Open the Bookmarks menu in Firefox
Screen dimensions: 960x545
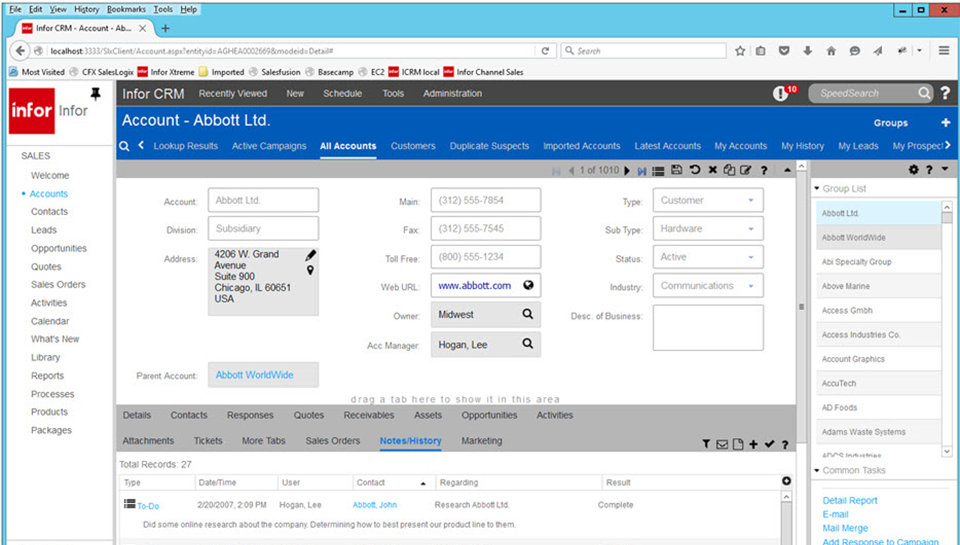[126, 9]
